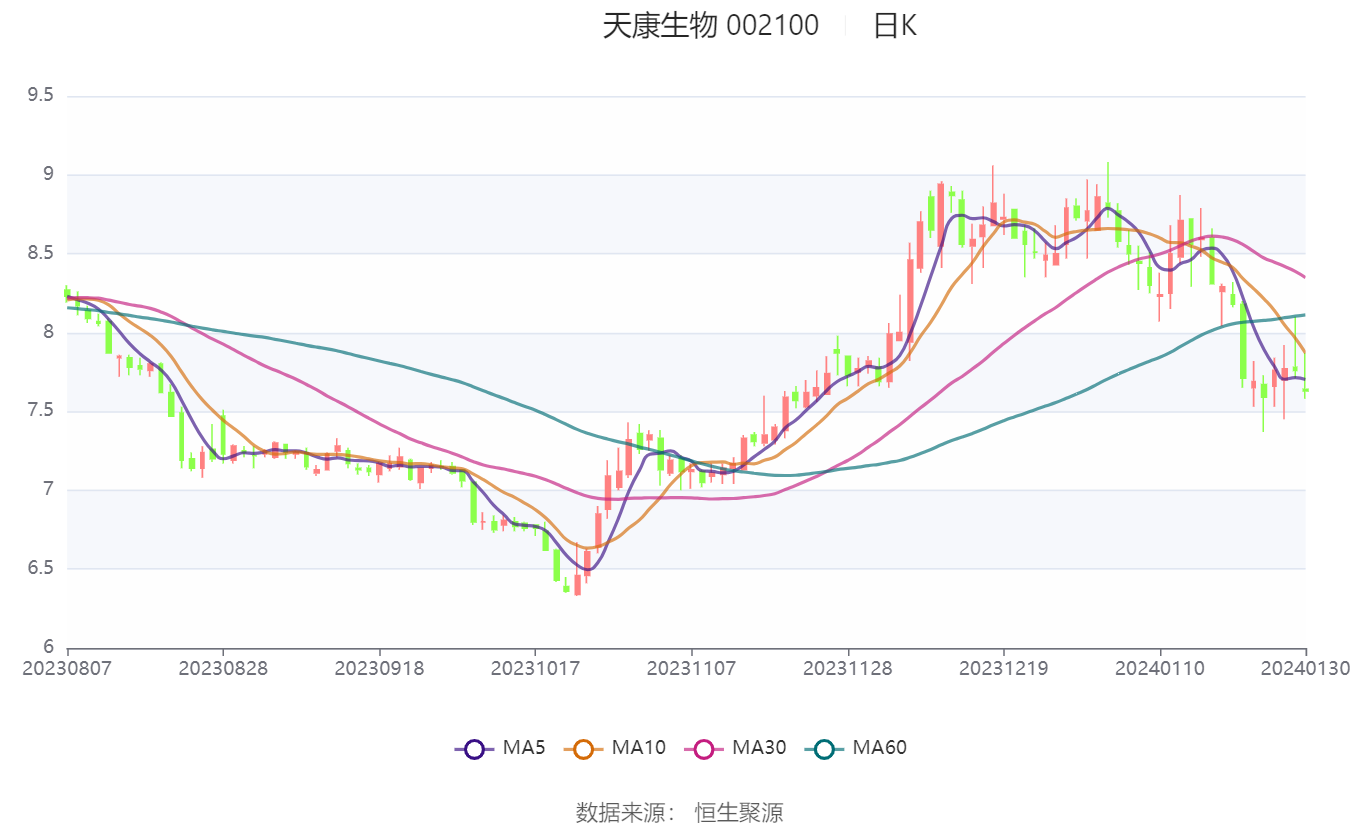Click the 20231128 date axis label
This screenshot has width=1360, height=828.
(848, 667)
